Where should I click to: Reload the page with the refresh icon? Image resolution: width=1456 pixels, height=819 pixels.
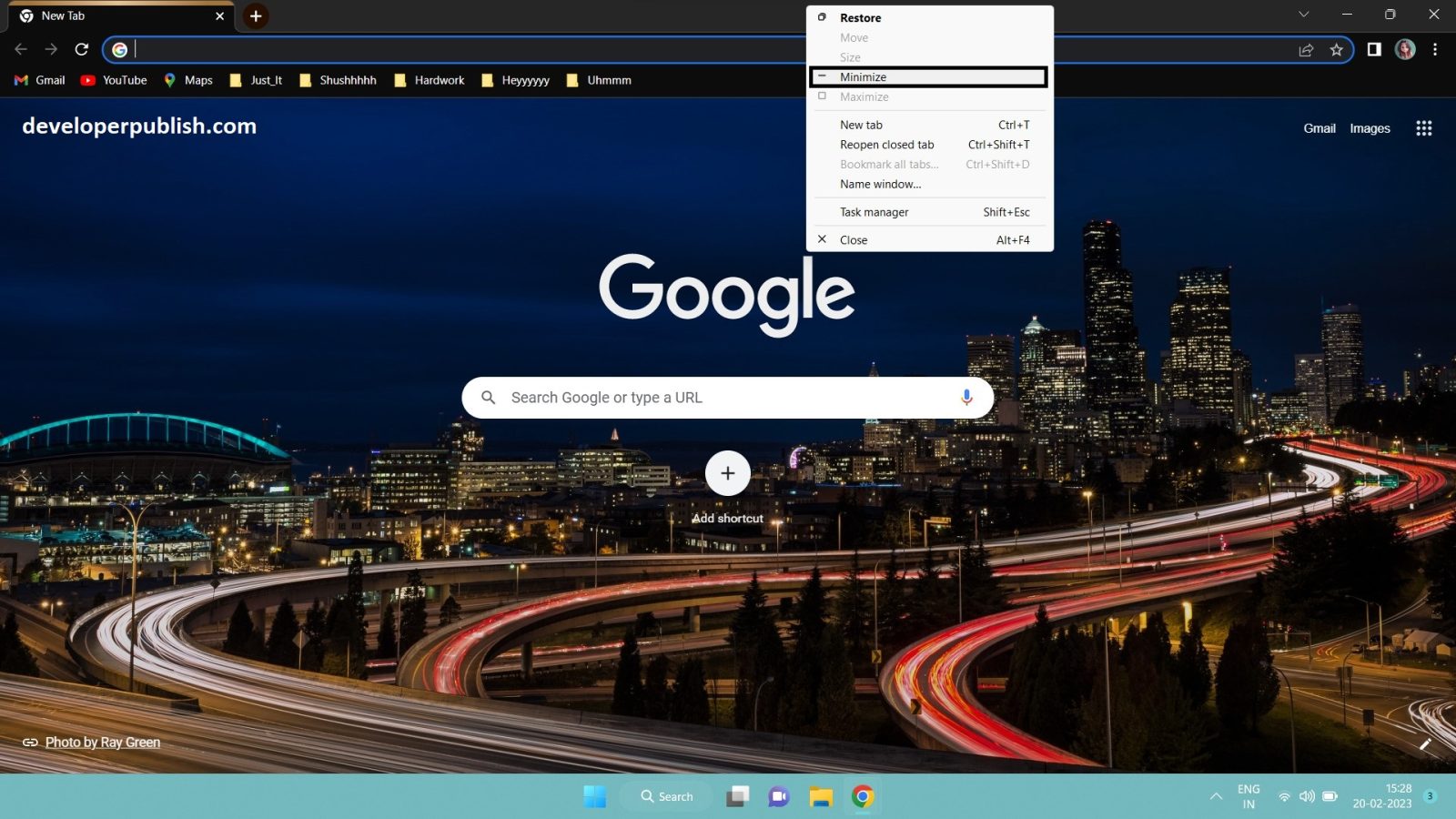(x=81, y=50)
